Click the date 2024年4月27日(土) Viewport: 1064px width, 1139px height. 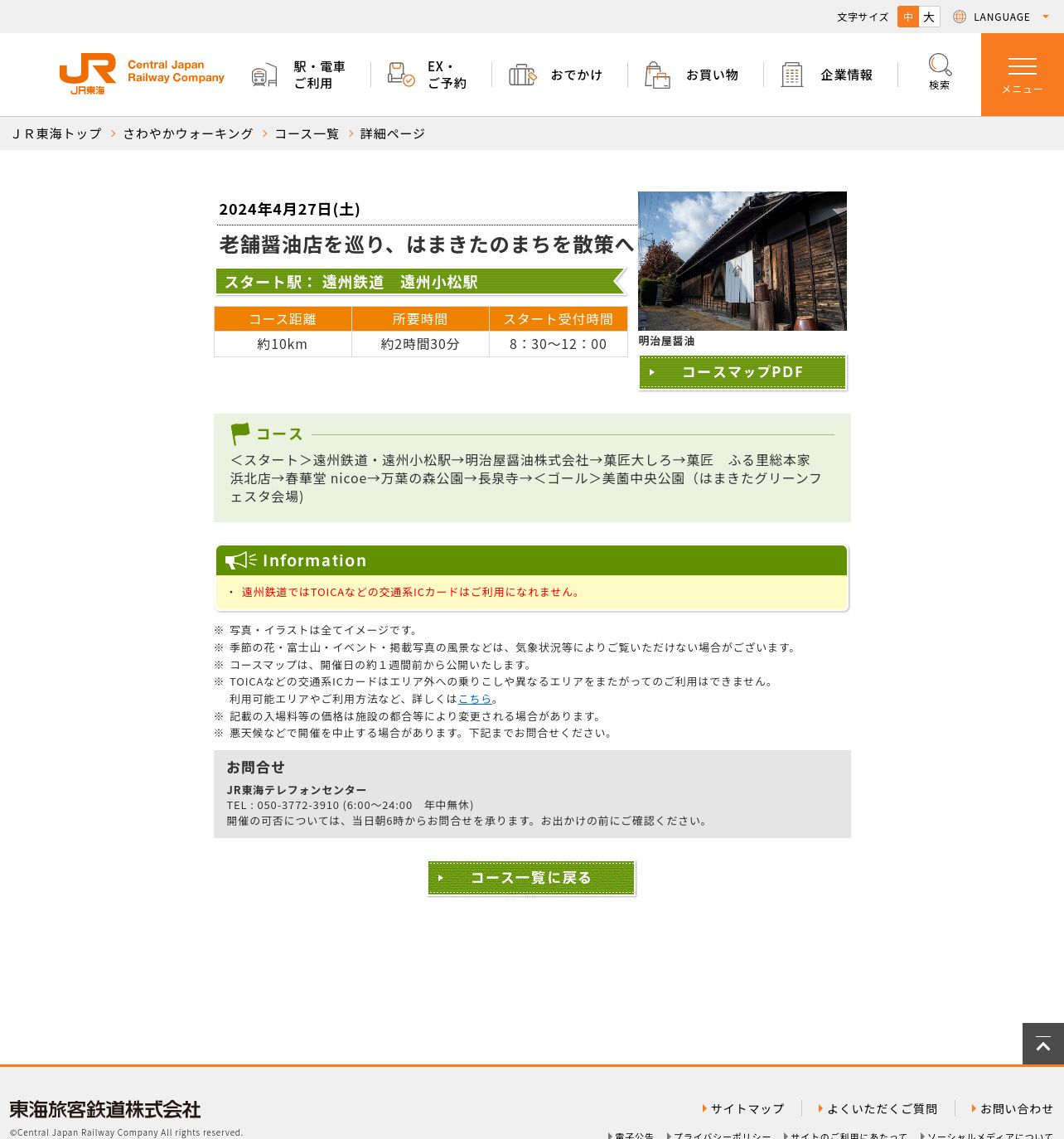[x=289, y=209]
